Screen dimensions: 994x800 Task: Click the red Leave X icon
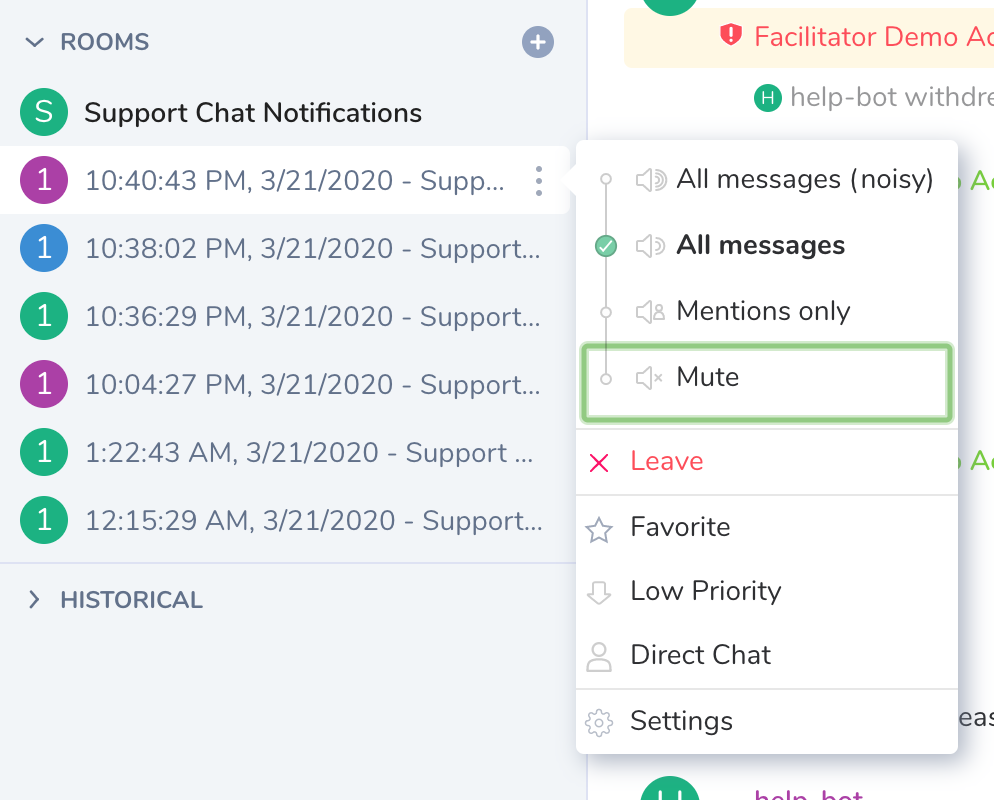(599, 462)
